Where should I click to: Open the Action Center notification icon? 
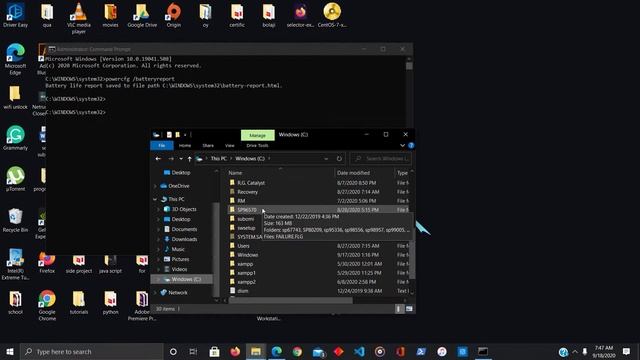[x=626, y=351]
